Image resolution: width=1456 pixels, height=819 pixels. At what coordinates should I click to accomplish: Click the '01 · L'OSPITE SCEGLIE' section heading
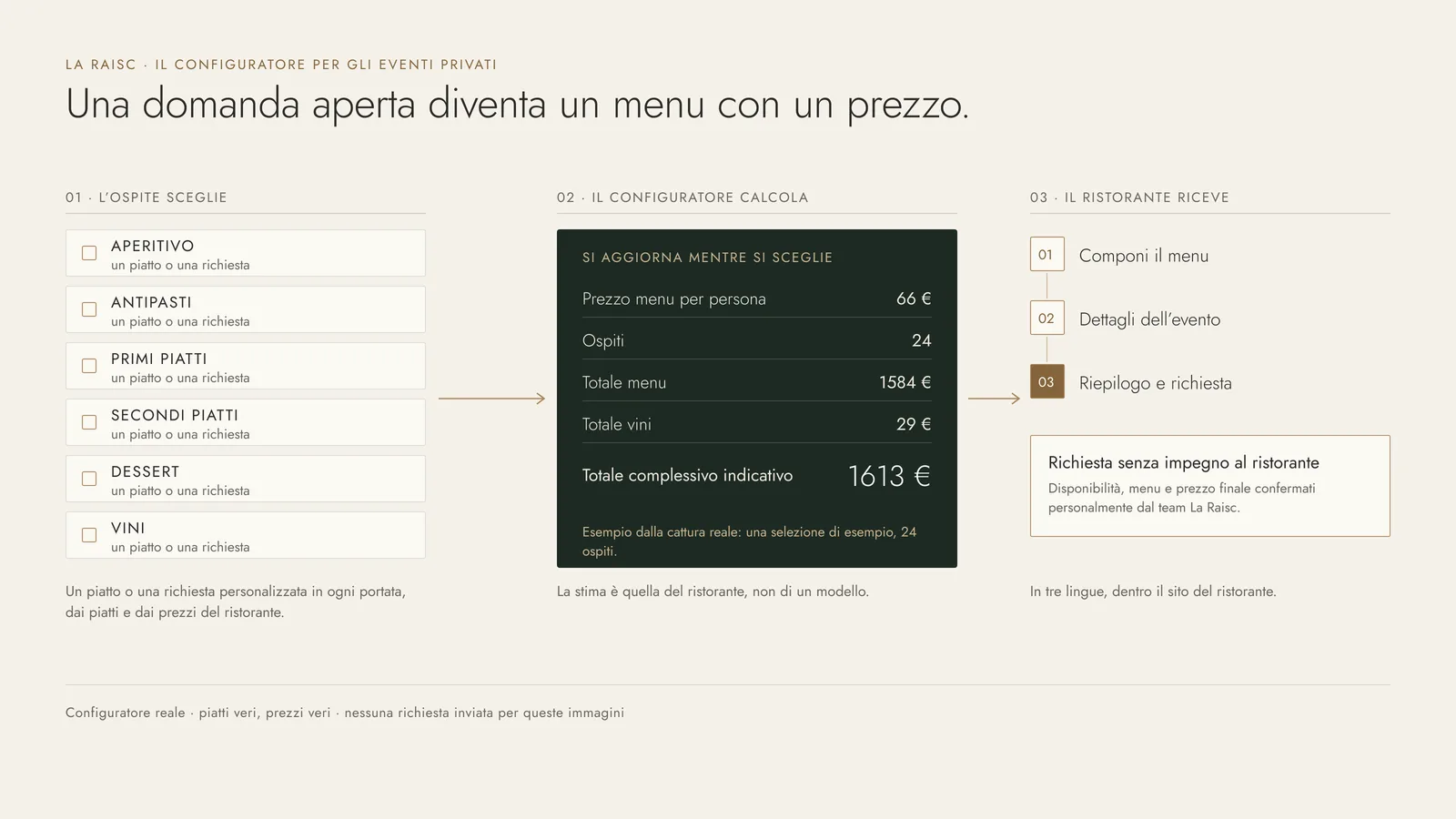147,197
